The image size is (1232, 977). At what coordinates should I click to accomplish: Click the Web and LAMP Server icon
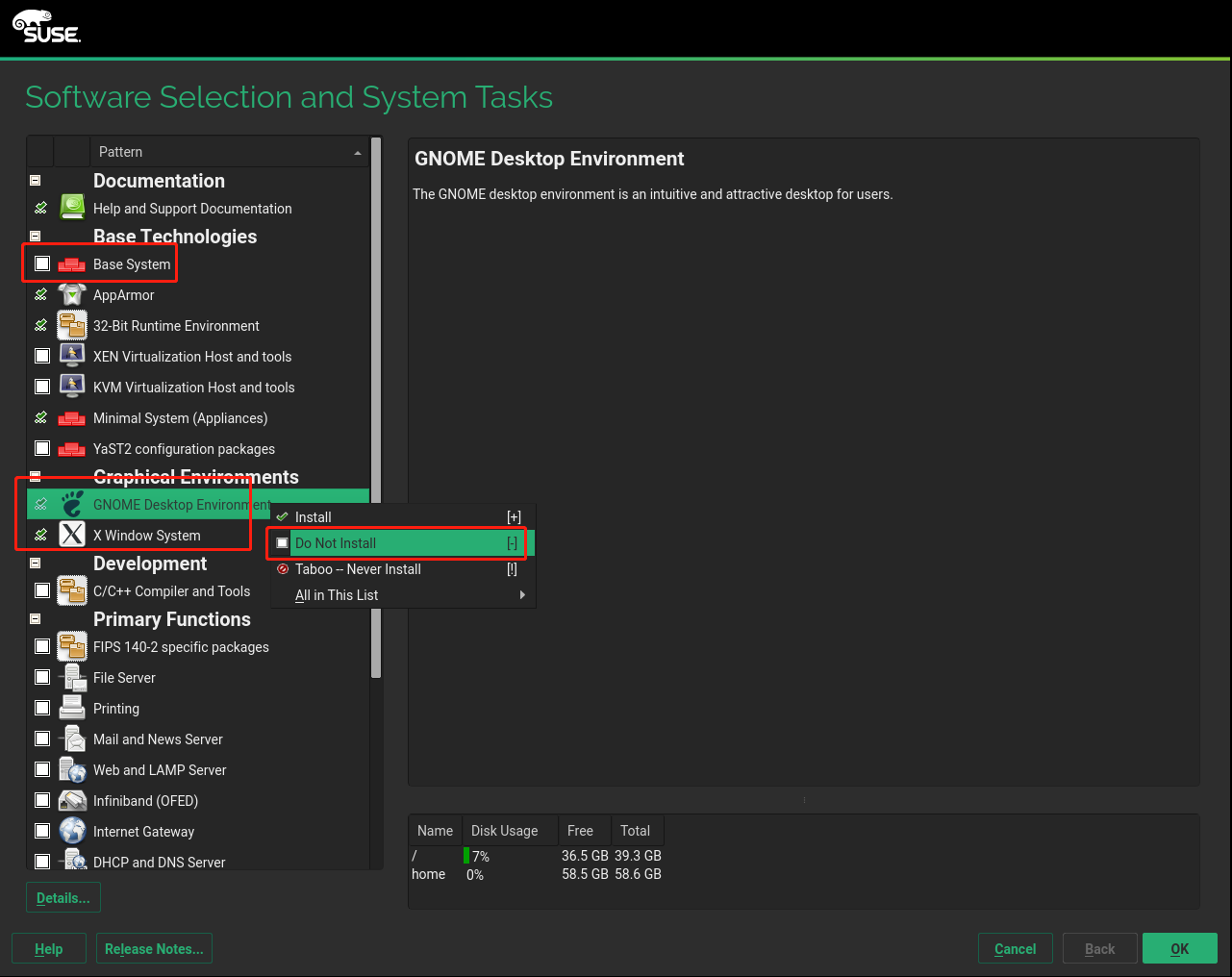click(72, 769)
